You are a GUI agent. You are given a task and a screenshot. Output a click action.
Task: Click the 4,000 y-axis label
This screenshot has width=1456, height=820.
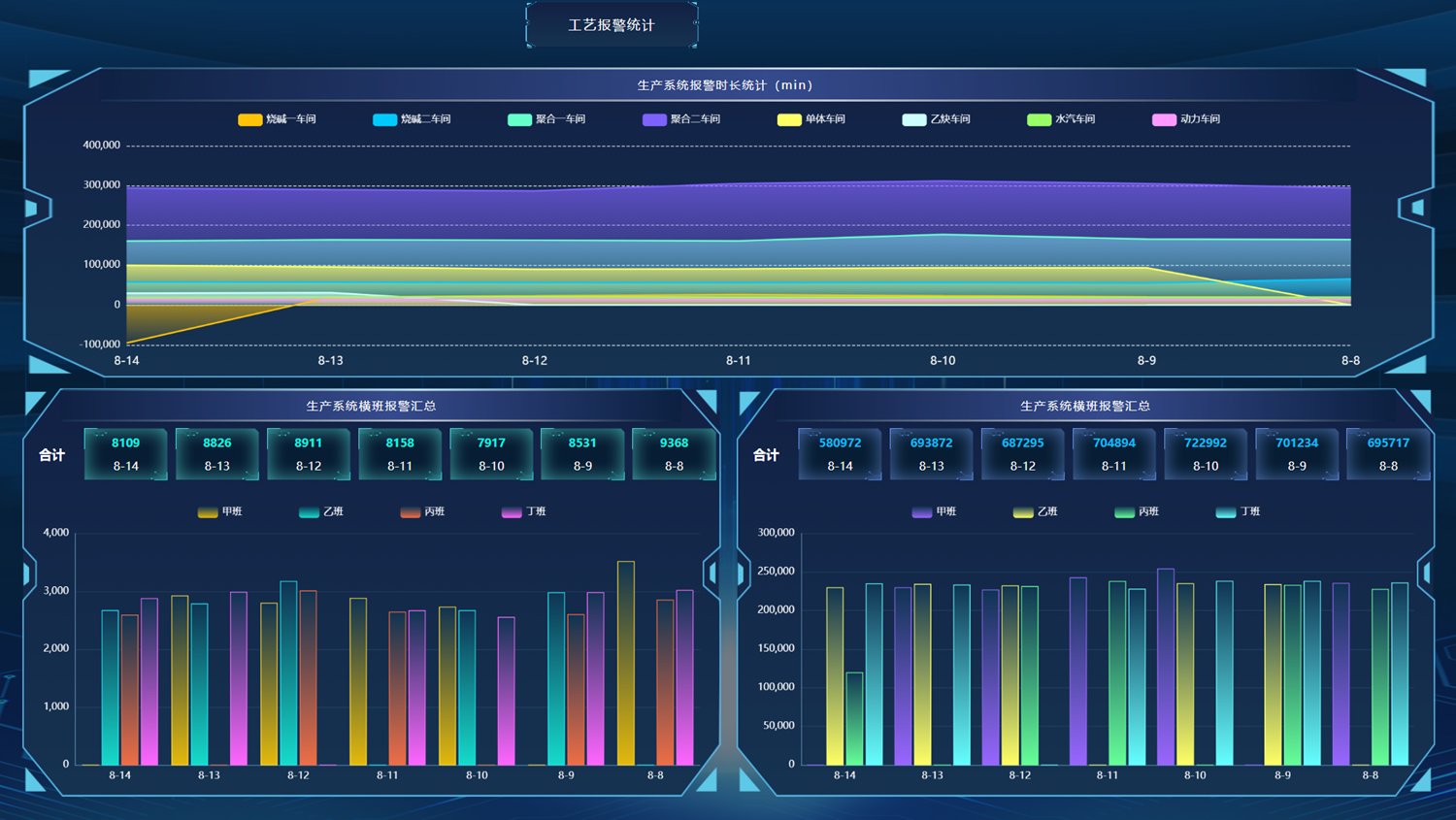point(56,532)
